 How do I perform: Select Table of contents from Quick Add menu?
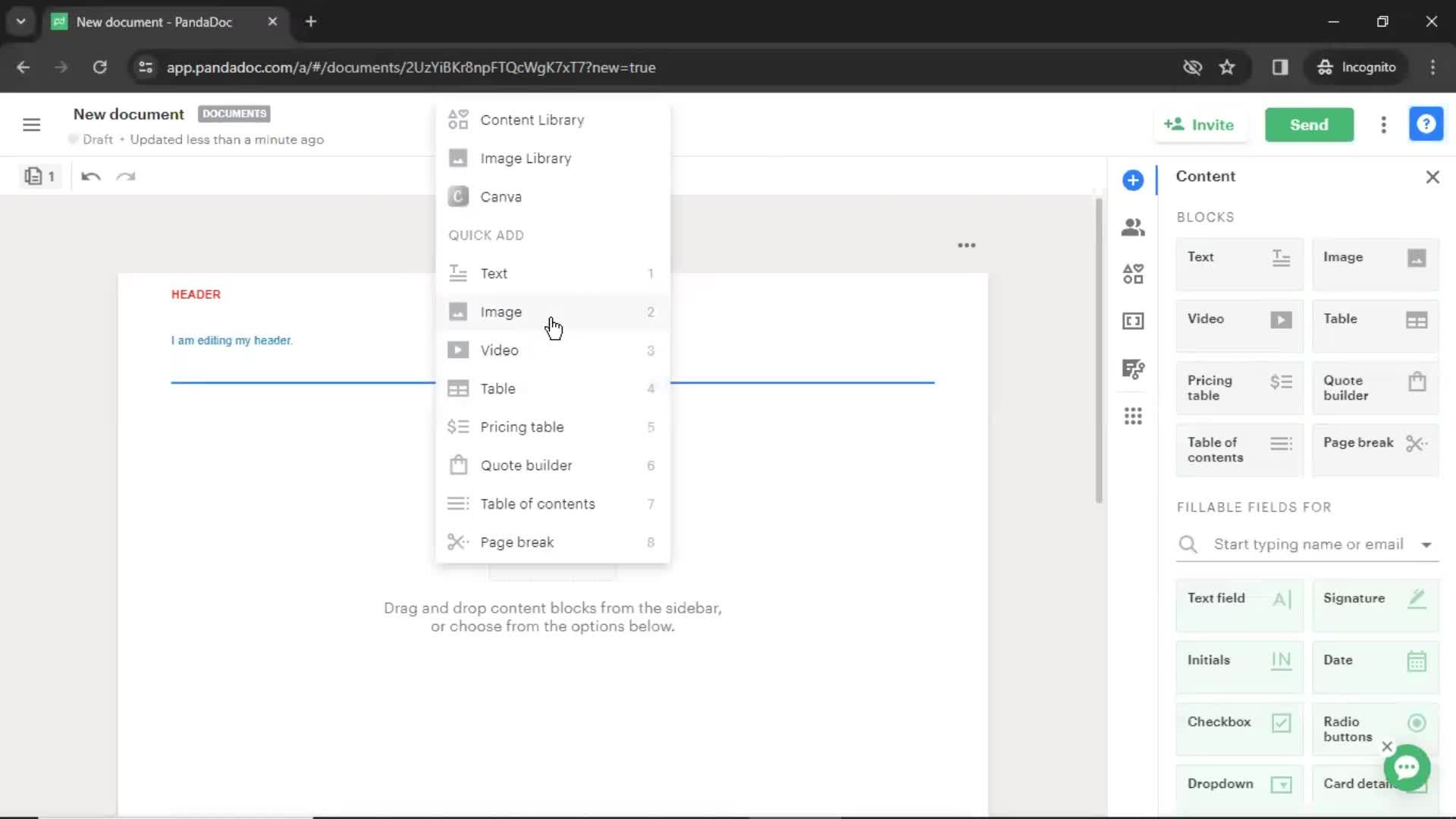[x=537, y=503]
